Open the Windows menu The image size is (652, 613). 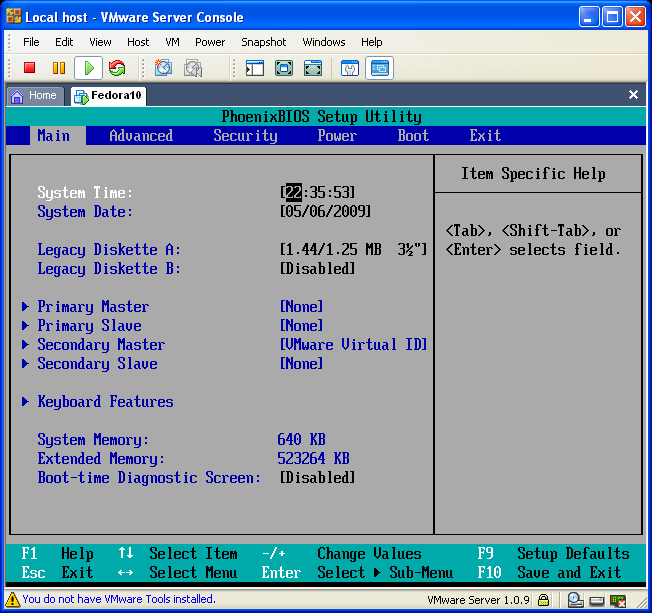[324, 42]
